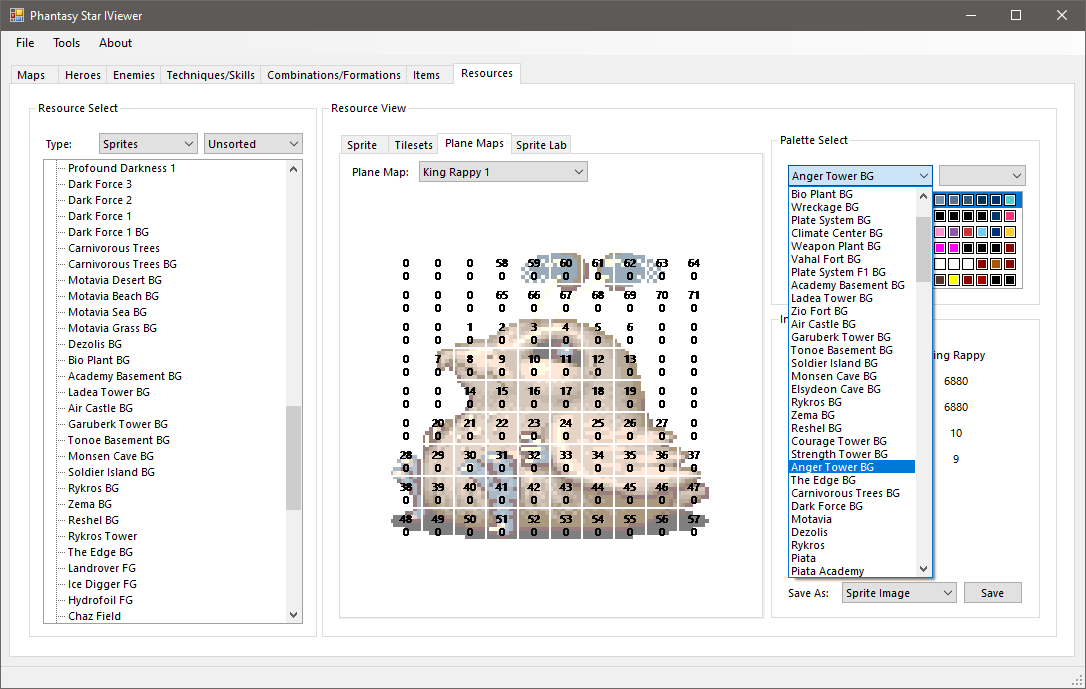Open the empty dropdown beside the palette selector
The width and height of the screenshot is (1086, 689).
point(982,176)
